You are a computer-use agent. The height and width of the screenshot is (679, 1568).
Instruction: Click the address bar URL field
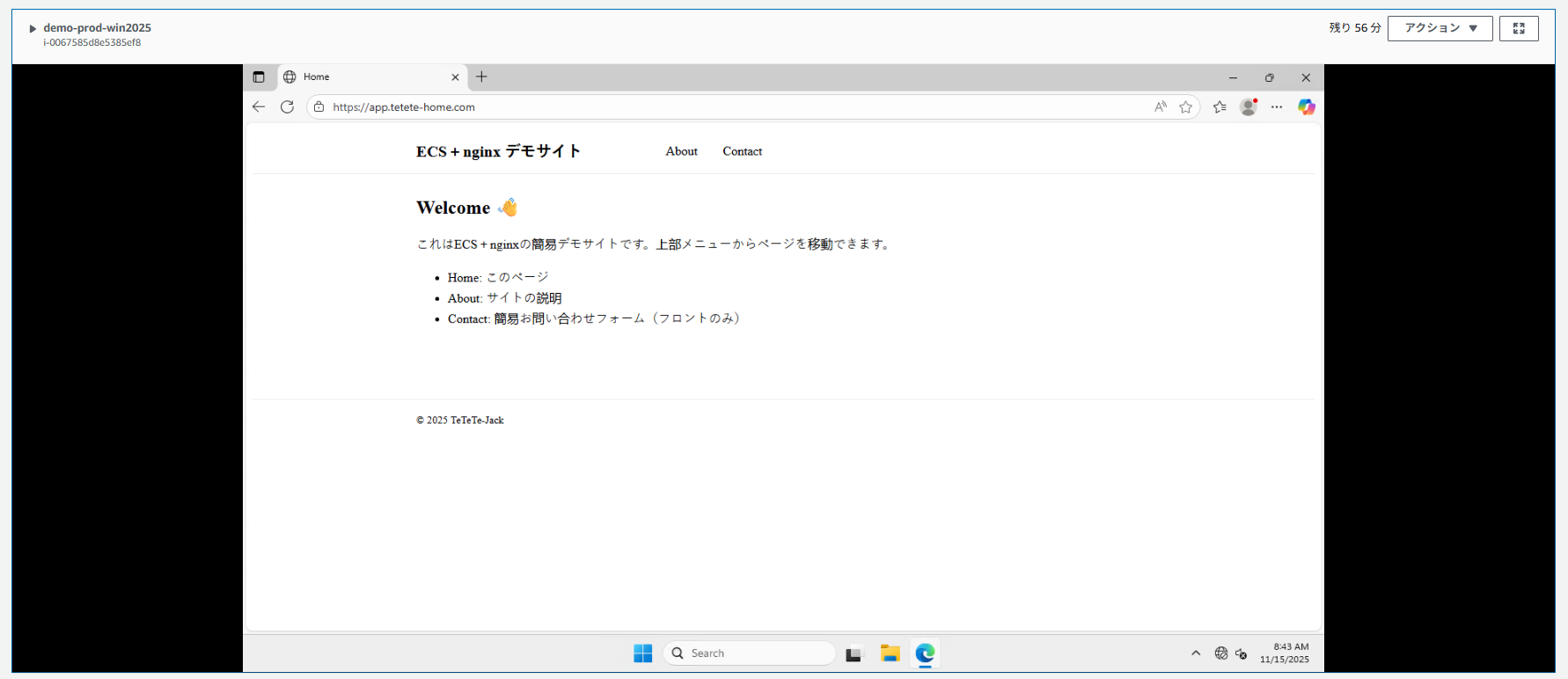tap(704, 107)
